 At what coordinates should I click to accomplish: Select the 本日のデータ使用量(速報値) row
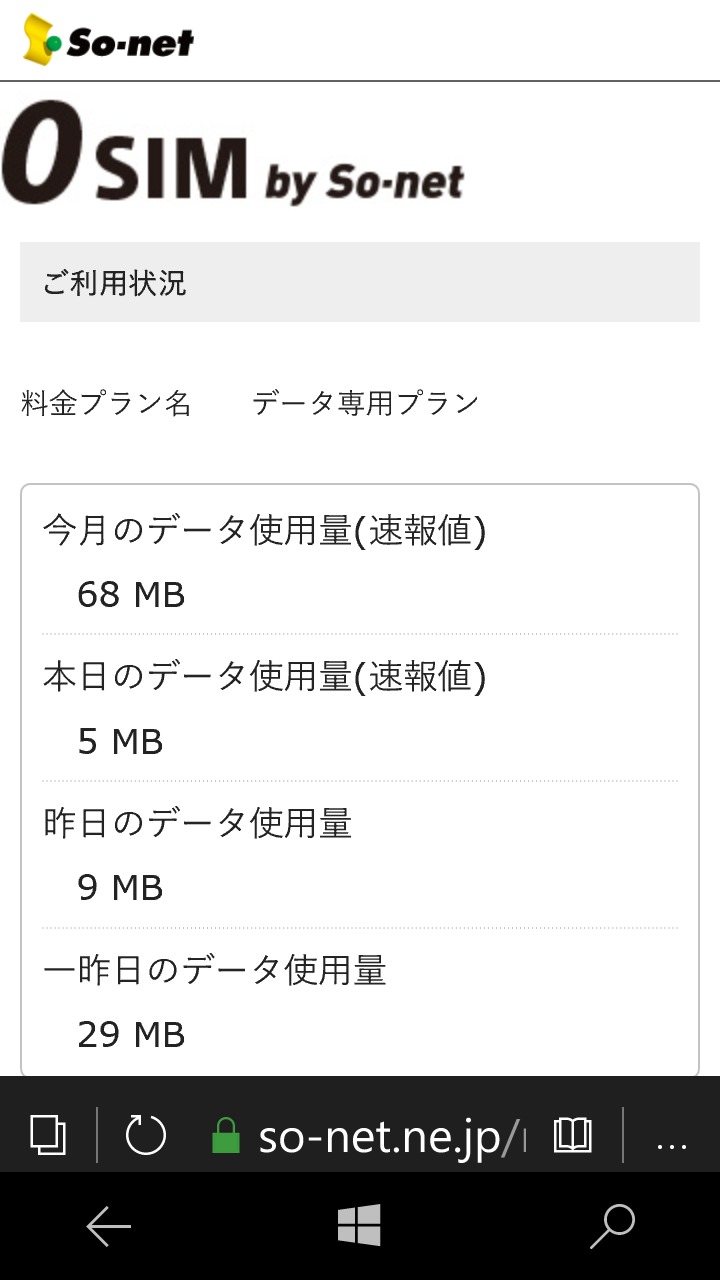pyautogui.click(x=264, y=677)
